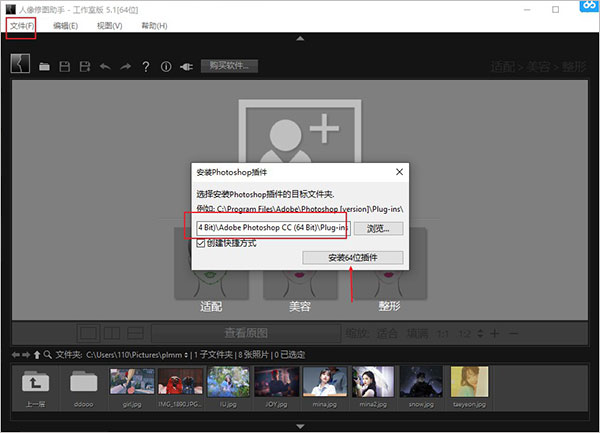The image size is (600, 433).
Task: Click the question mark help icon
Action: [146, 67]
